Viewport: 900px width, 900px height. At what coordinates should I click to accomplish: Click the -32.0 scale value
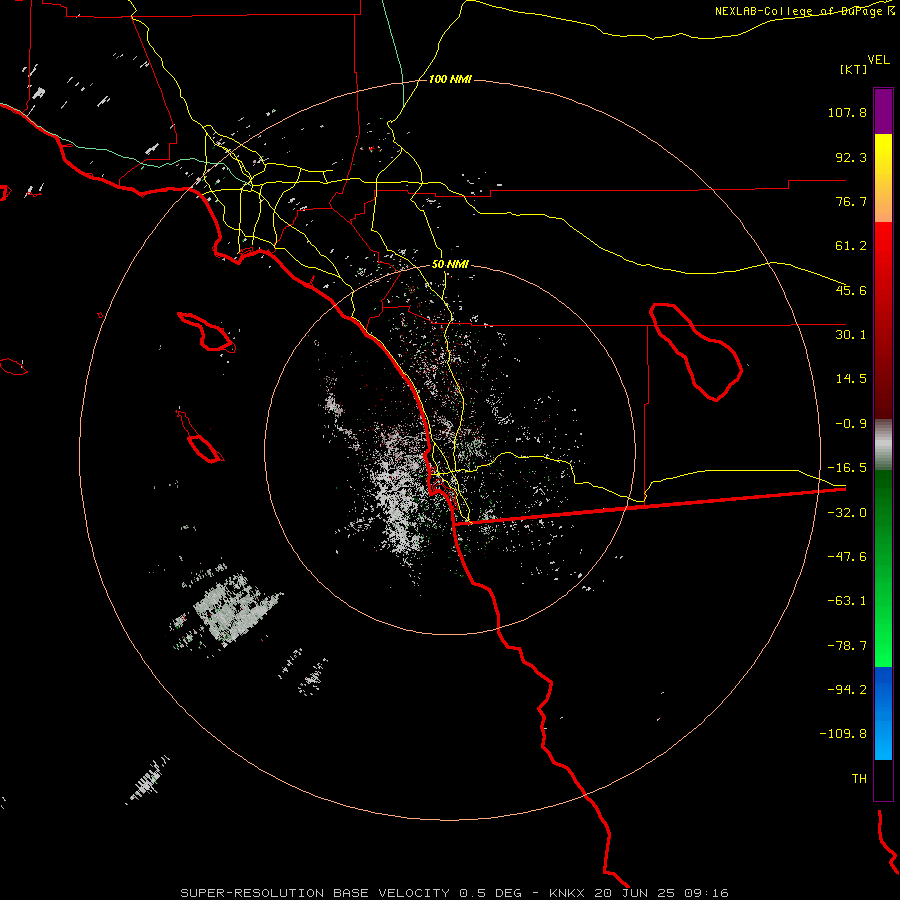(x=847, y=513)
